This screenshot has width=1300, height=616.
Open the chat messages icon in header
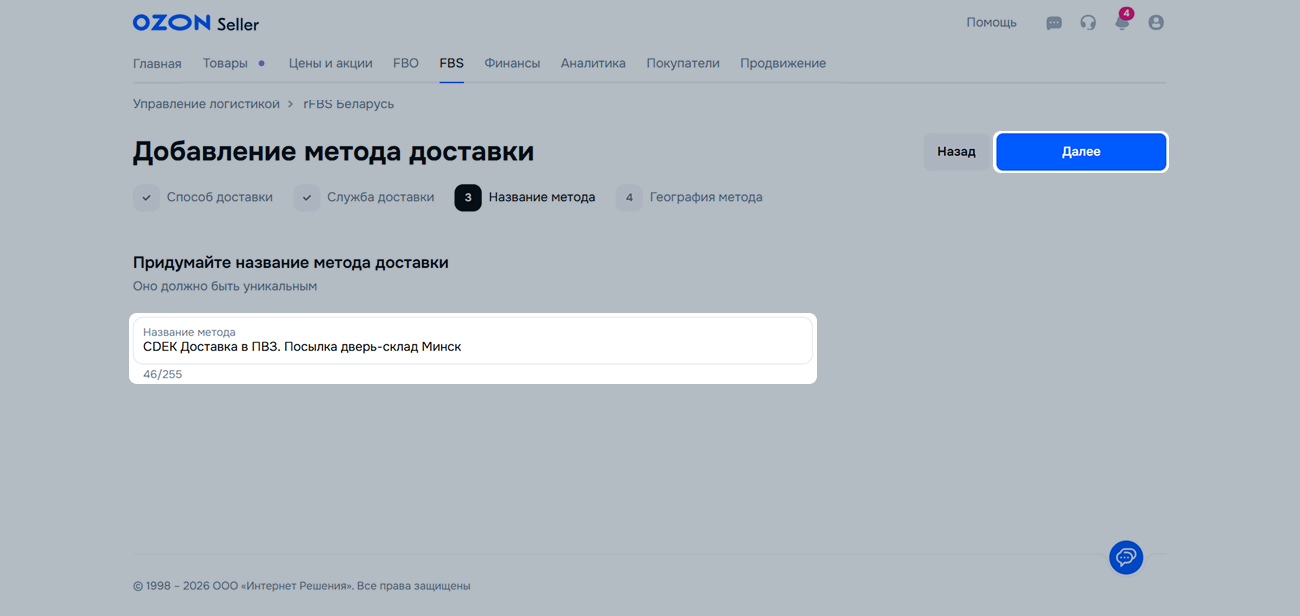(1054, 23)
